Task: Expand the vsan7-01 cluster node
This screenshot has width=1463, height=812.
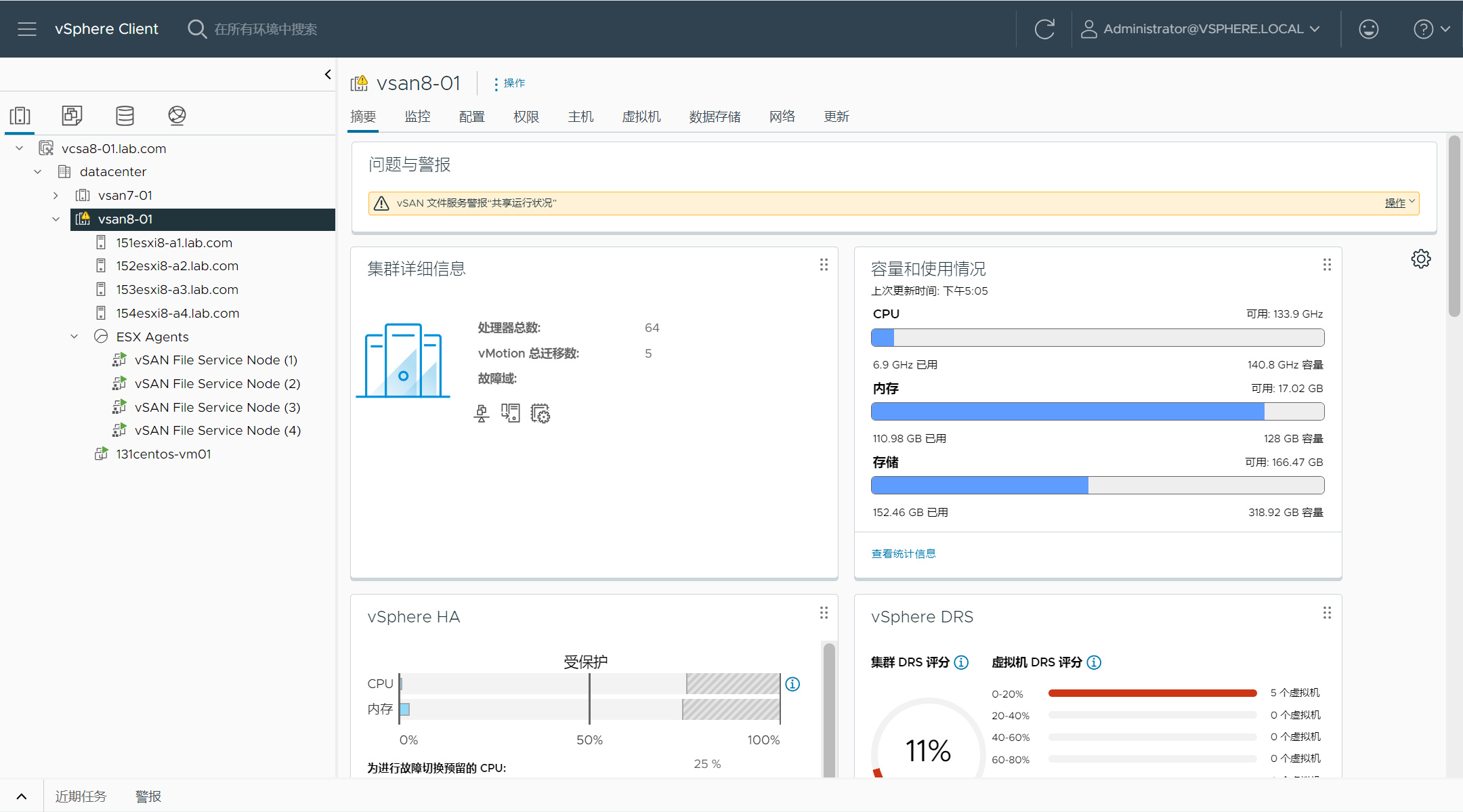Action: tap(56, 196)
